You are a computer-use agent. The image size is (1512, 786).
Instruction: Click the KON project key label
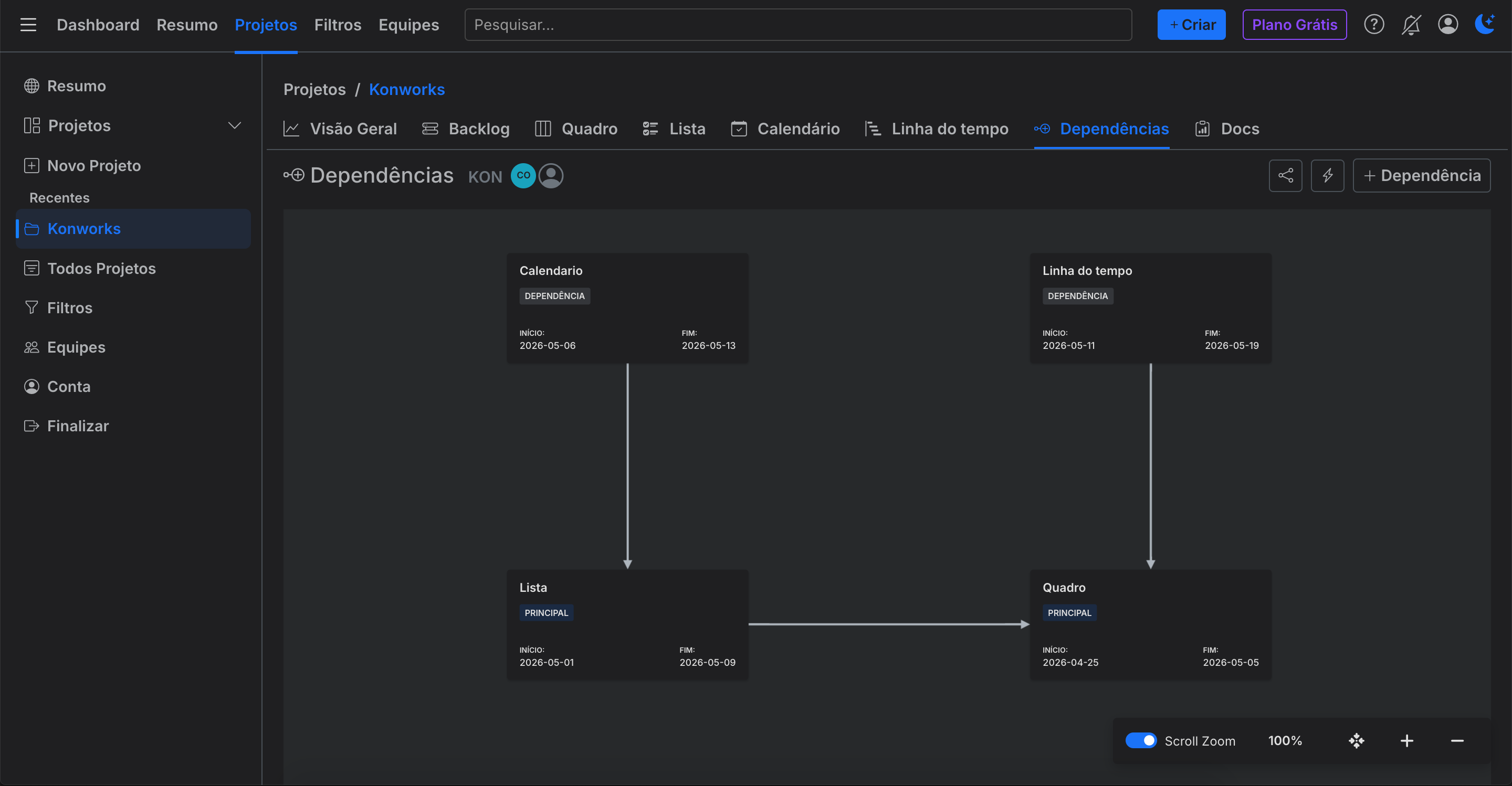click(x=485, y=176)
